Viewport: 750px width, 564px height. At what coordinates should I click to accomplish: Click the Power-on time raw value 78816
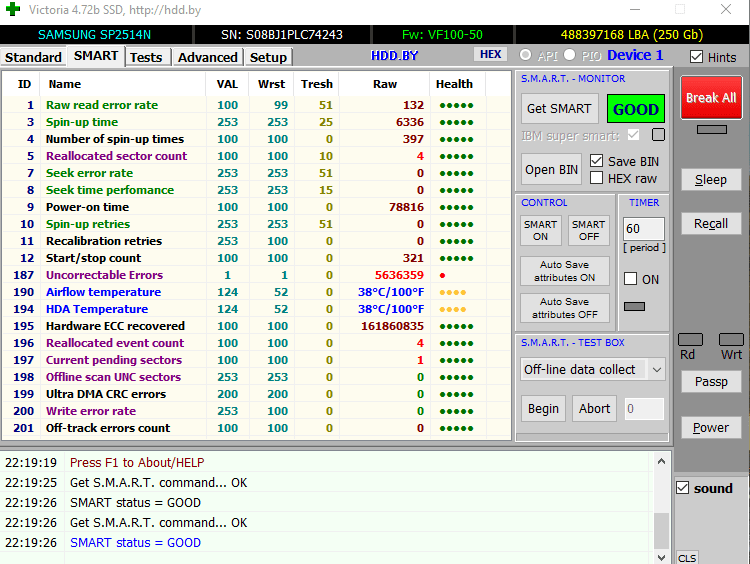(406, 207)
